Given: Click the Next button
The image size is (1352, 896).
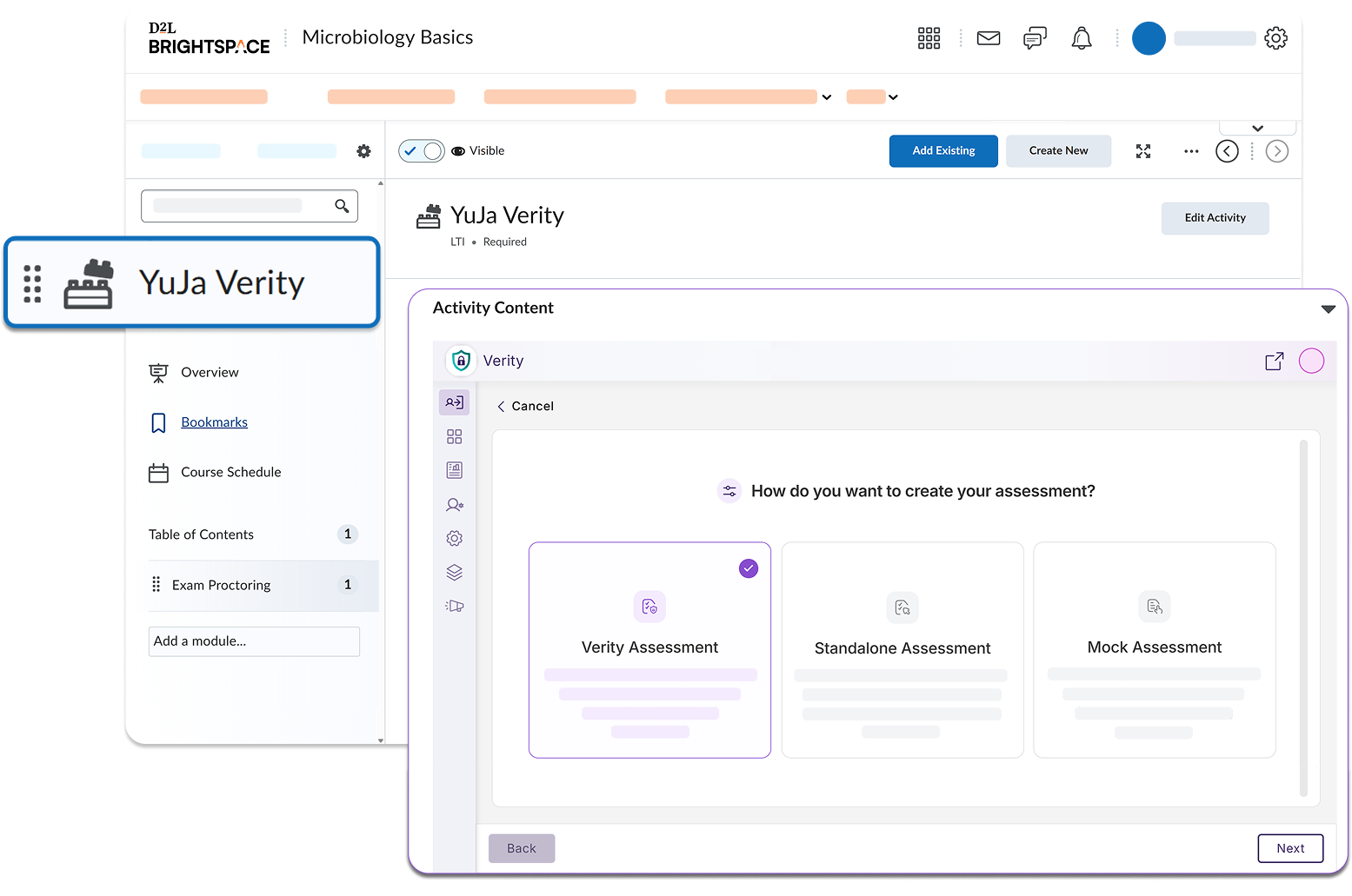Looking at the screenshot, I should click(1290, 848).
